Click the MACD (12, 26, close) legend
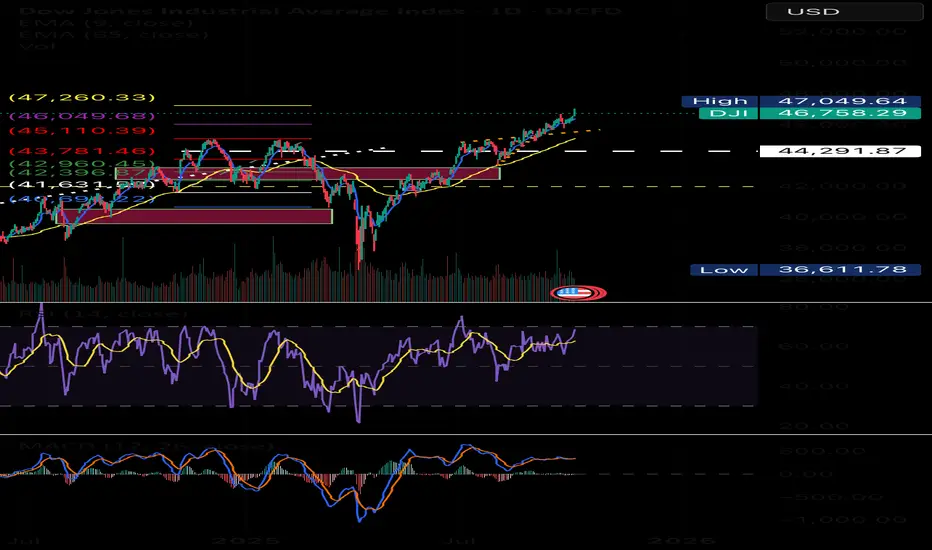Viewport: 932px width, 550px height. [146, 445]
